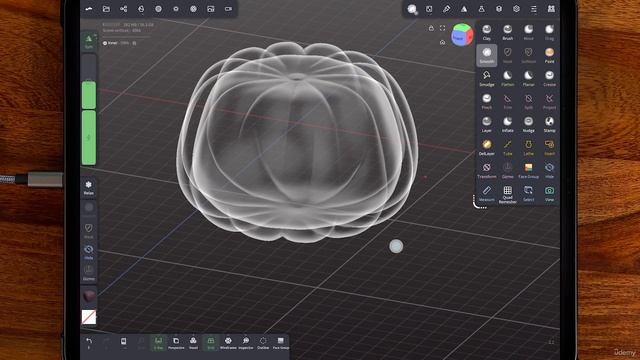Open the Files menu folder icon

[x=106, y=9]
